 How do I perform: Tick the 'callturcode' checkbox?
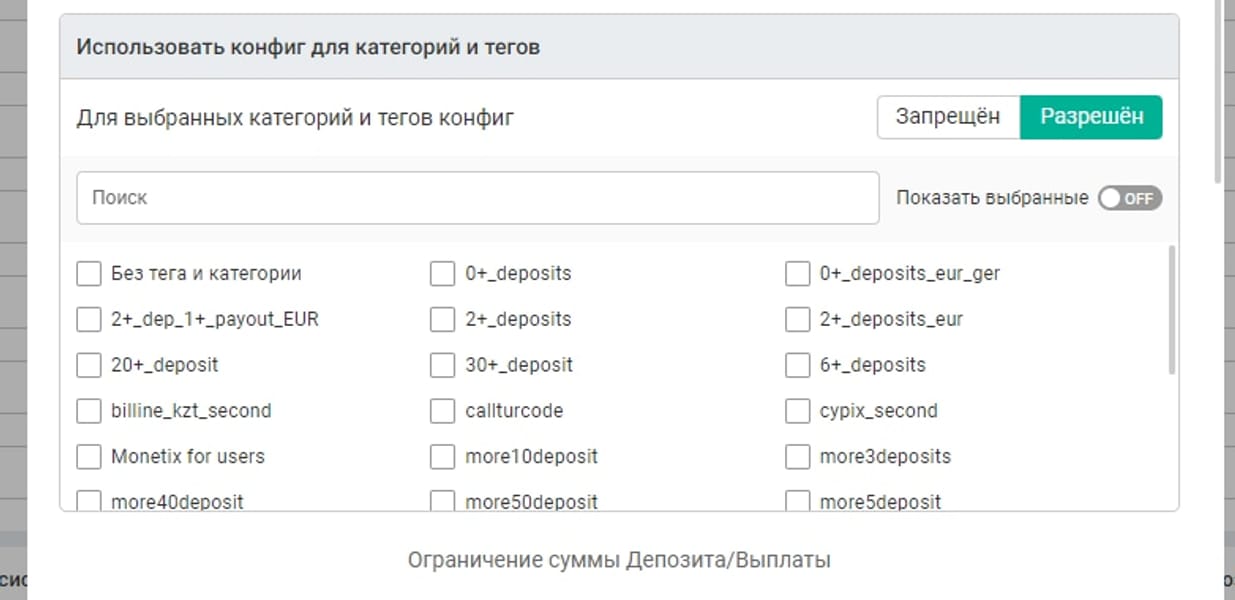click(x=441, y=410)
